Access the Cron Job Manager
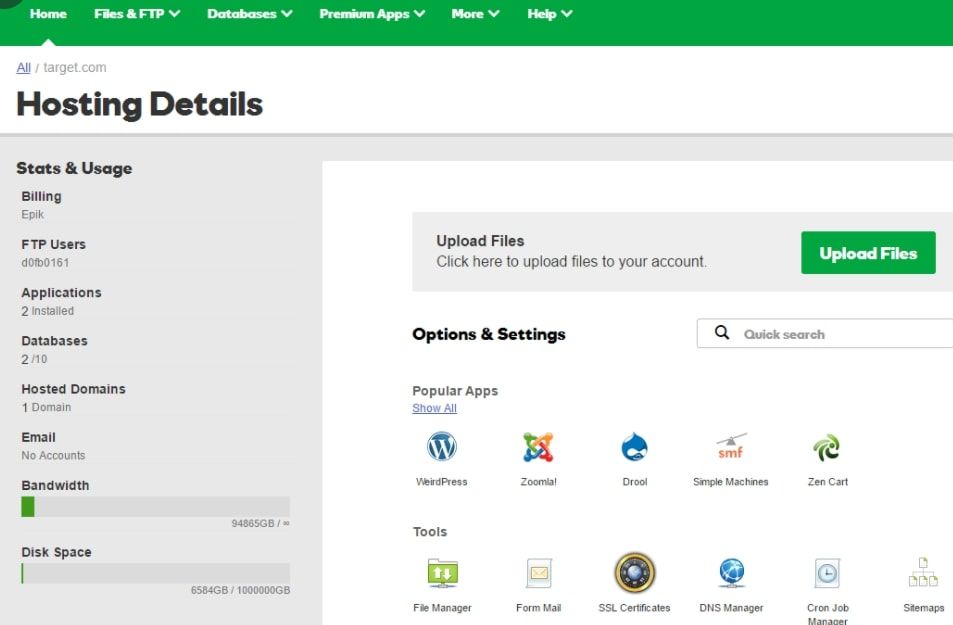The width and height of the screenshot is (953, 625). (x=826, y=573)
